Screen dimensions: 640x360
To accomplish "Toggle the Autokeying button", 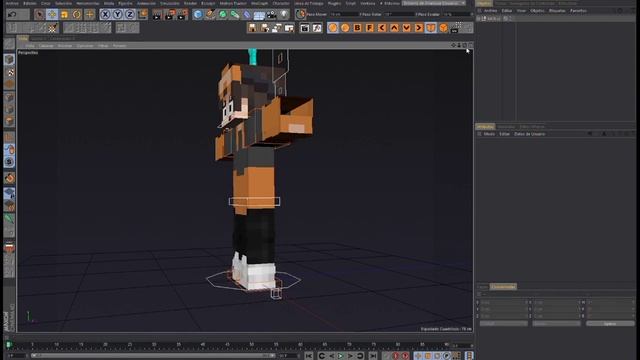I will 396,356.
